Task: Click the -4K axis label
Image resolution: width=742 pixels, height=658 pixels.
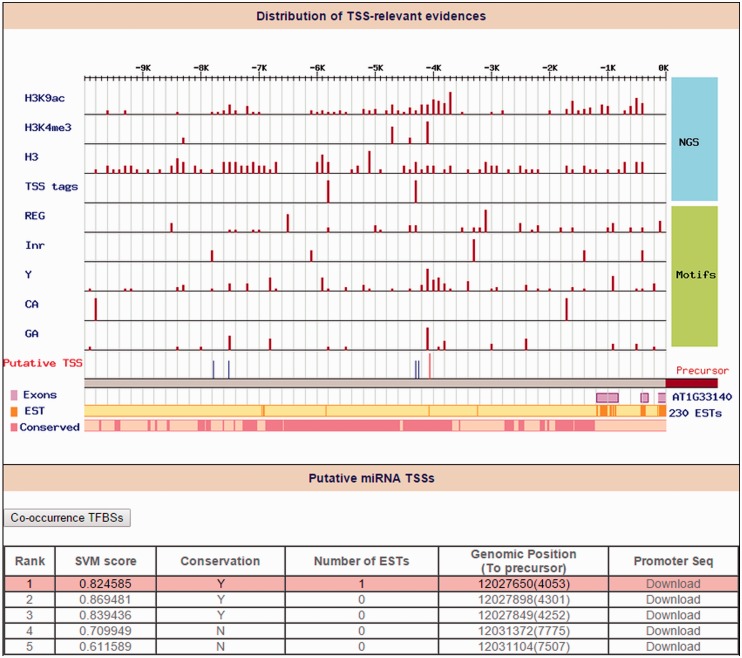Action: 433,68
